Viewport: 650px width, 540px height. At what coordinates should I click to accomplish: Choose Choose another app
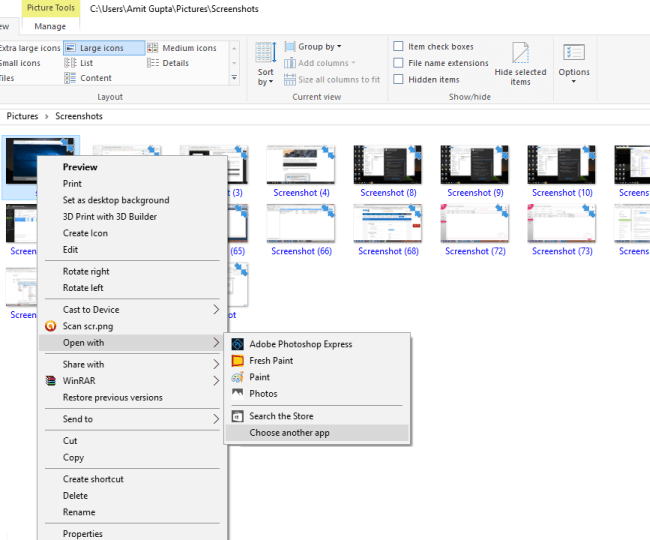click(x=289, y=433)
